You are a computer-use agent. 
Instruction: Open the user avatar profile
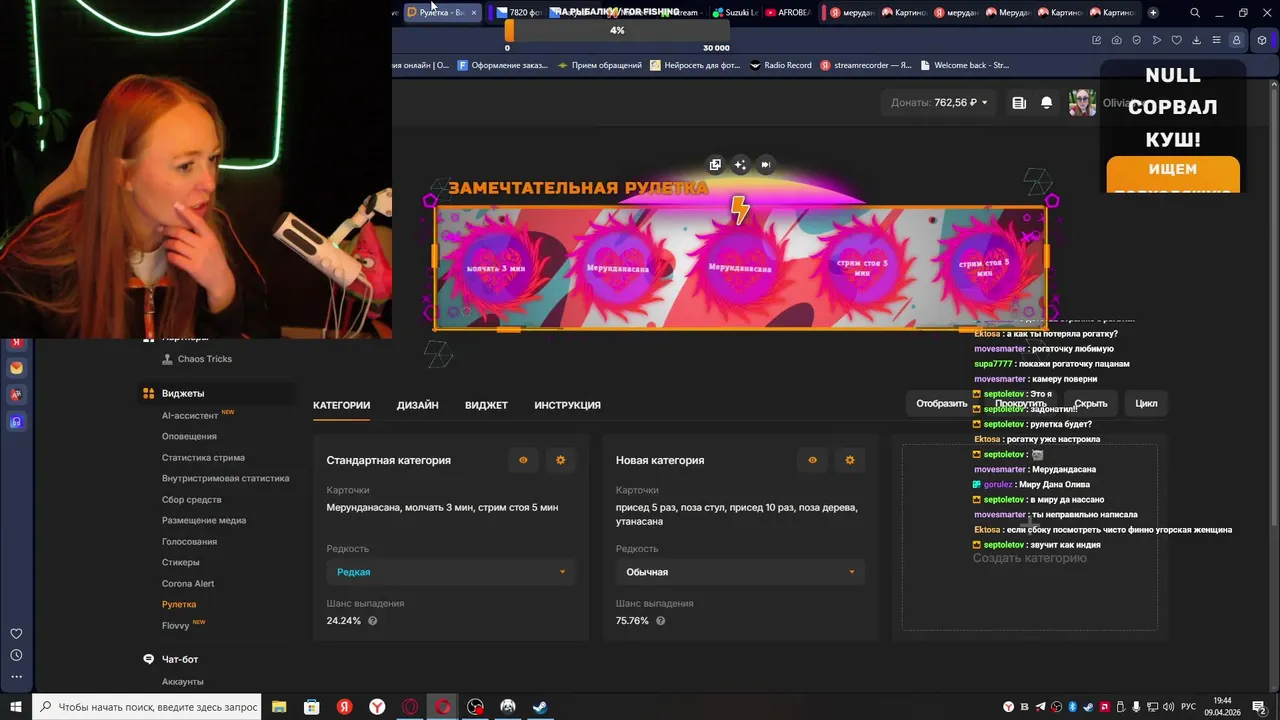click(1081, 102)
